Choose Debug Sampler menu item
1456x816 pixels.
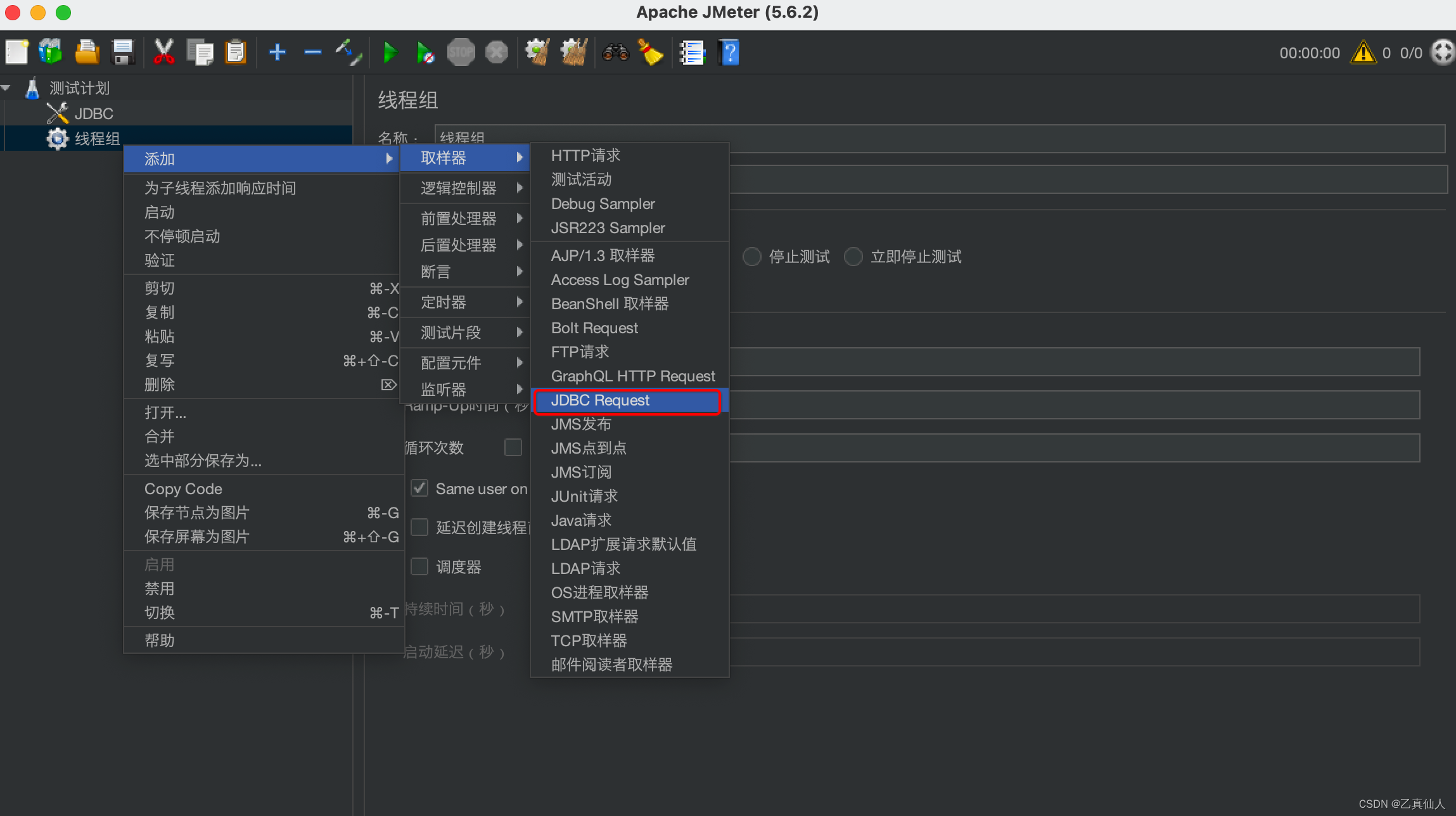629,203
